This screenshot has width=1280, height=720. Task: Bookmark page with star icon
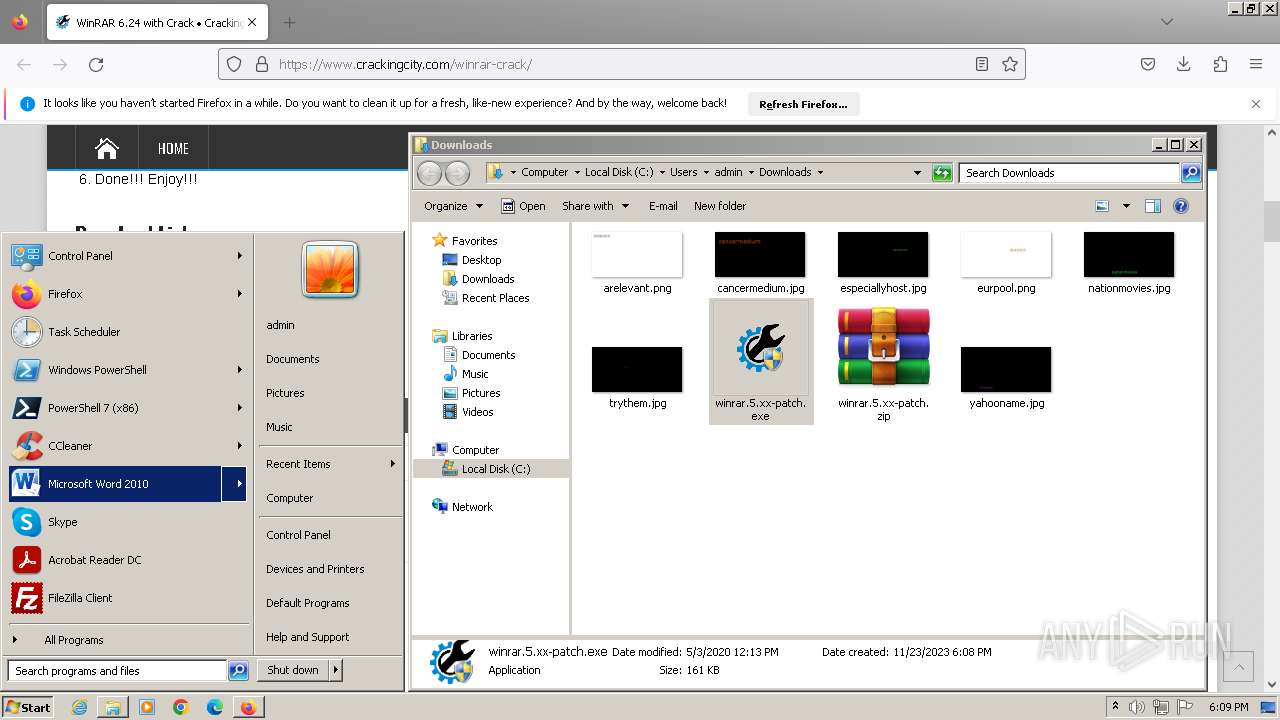point(1010,64)
